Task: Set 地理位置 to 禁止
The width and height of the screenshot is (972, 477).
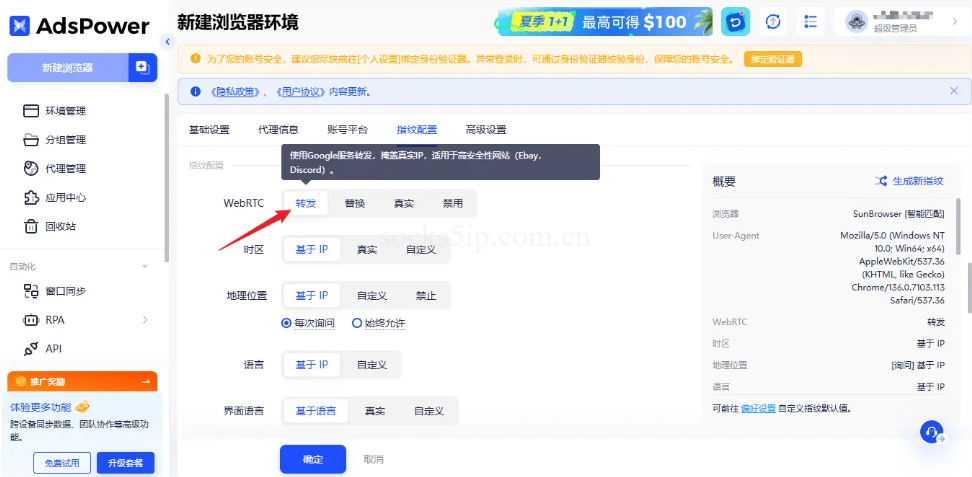Action: click(426, 296)
